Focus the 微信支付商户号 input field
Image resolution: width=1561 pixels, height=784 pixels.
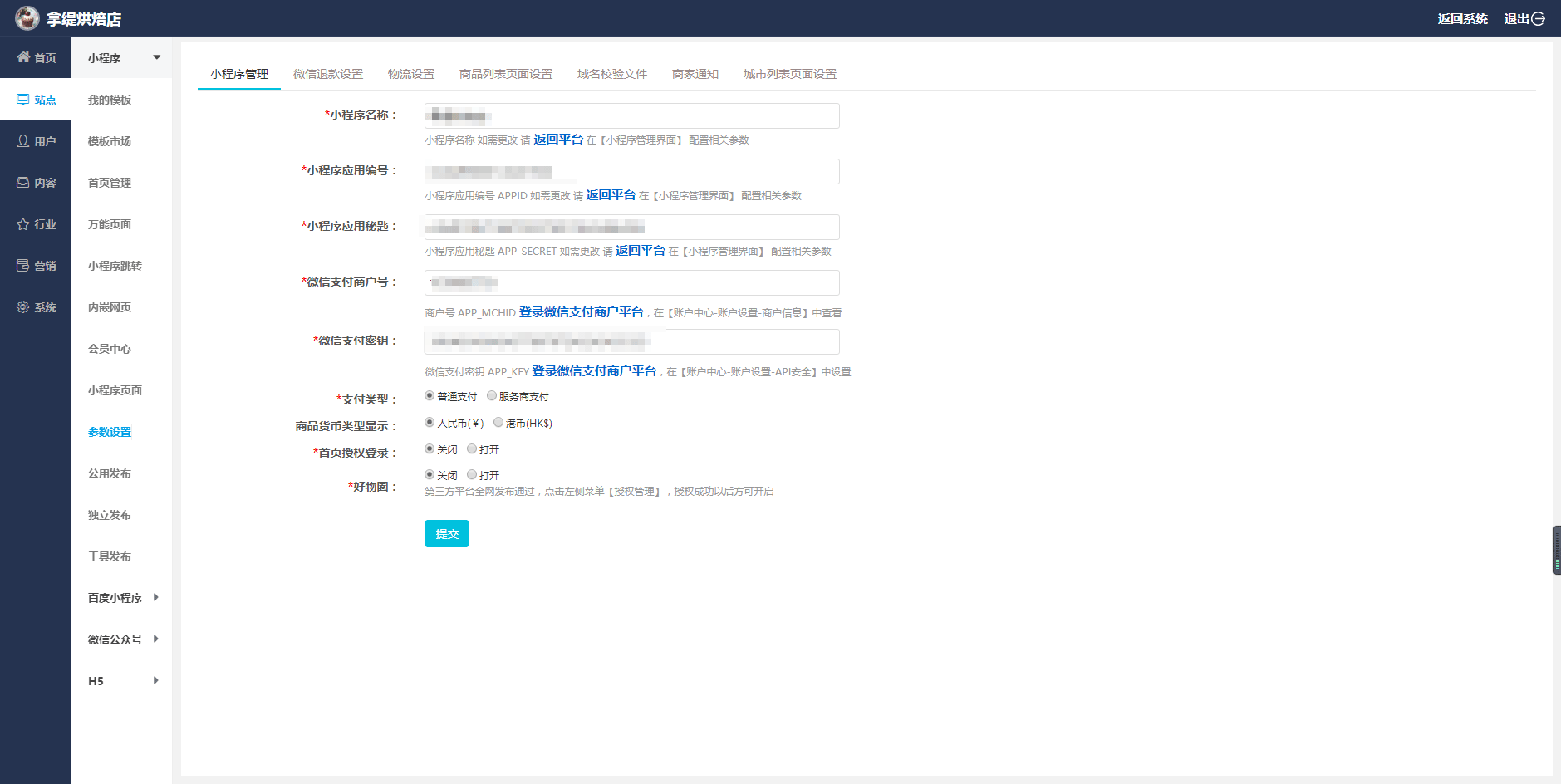tap(632, 282)
